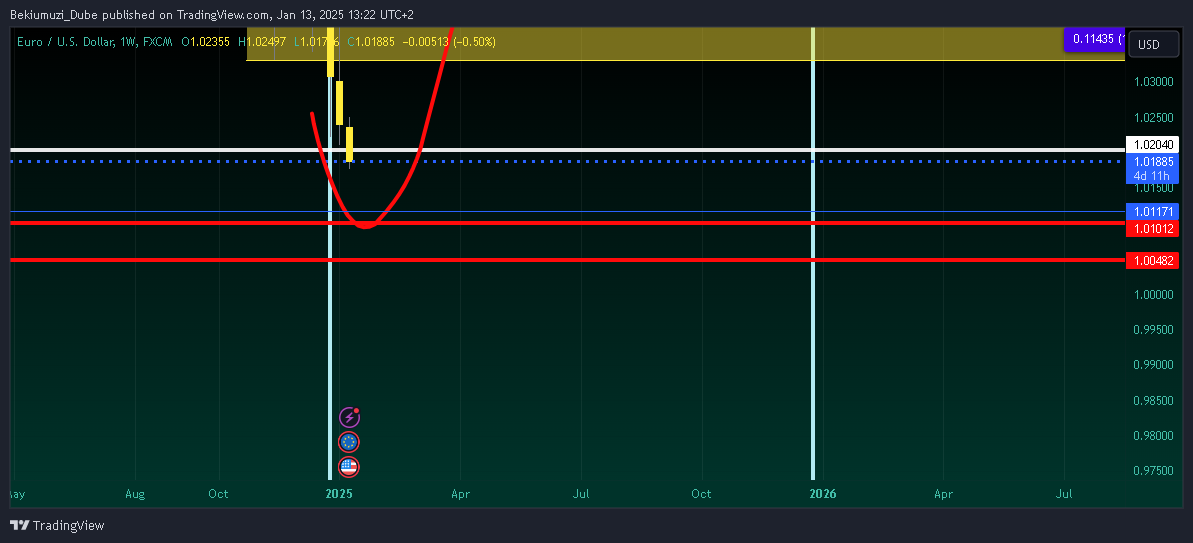Select the red curved drawing's lowest point

[x=366, y=226]
